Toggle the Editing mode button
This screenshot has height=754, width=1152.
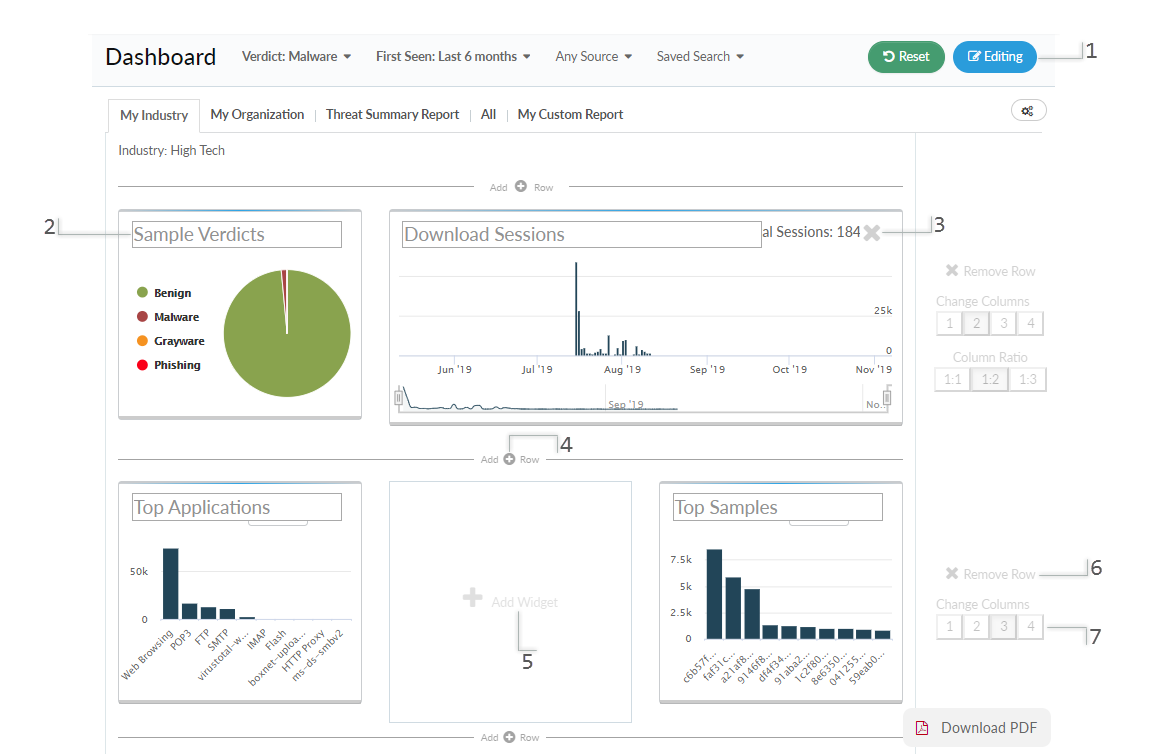[x=994, y=57]
